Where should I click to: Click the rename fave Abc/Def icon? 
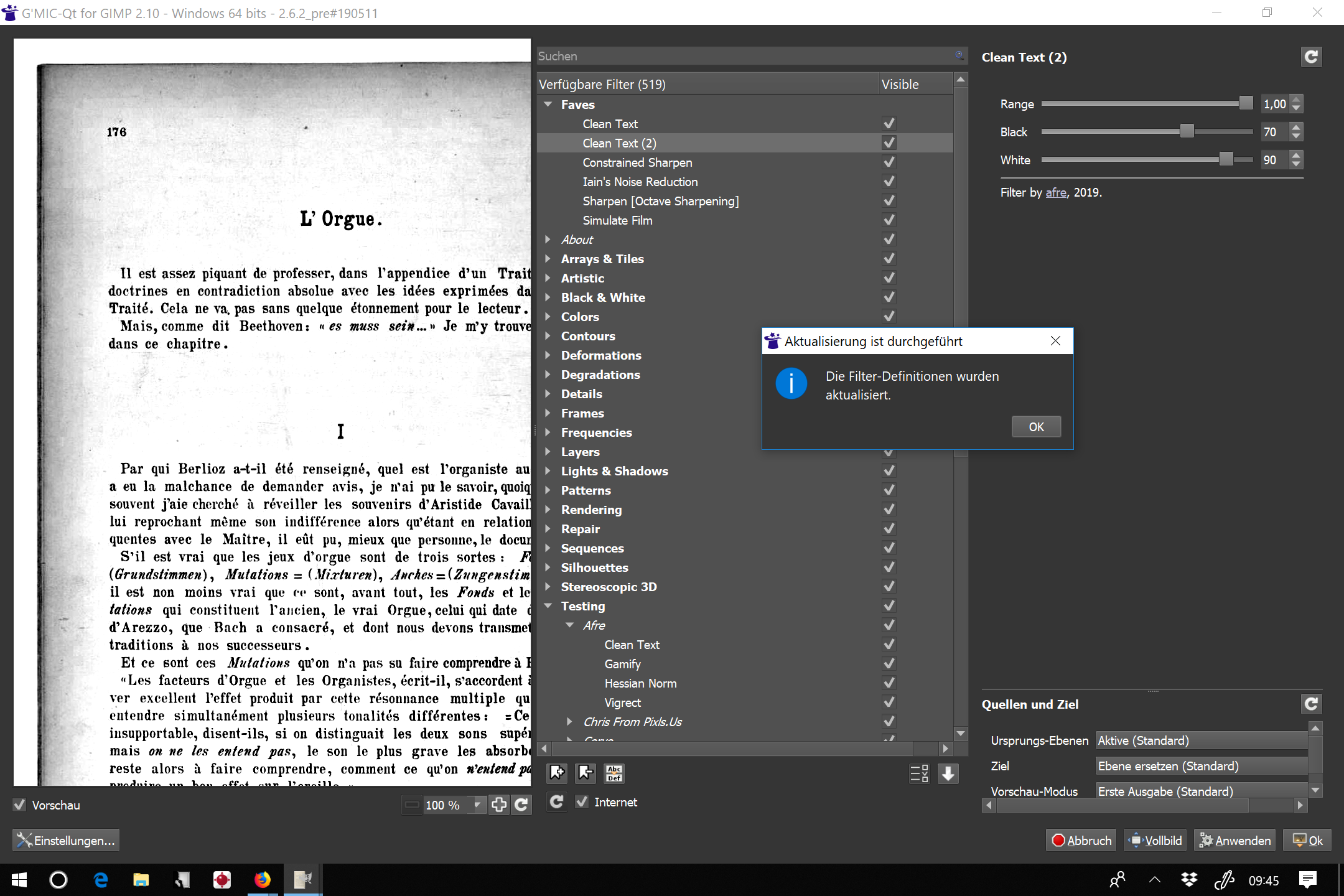(x=614, y=773)
